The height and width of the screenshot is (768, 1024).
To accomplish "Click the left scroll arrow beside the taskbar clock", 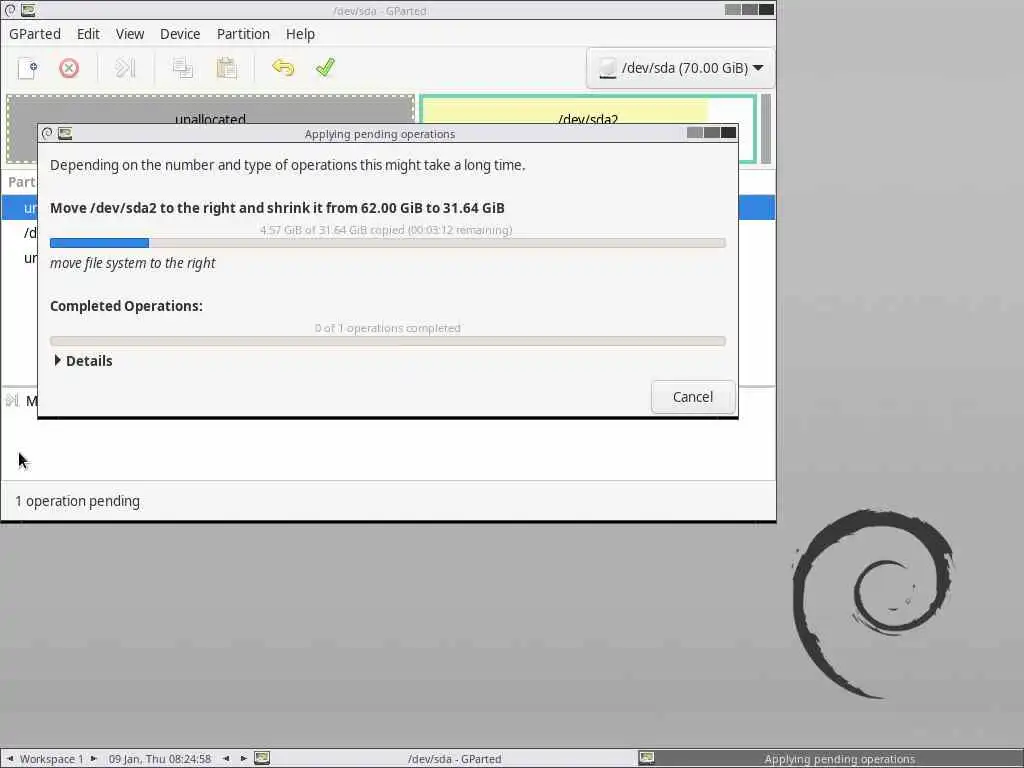I will [226, 759].
